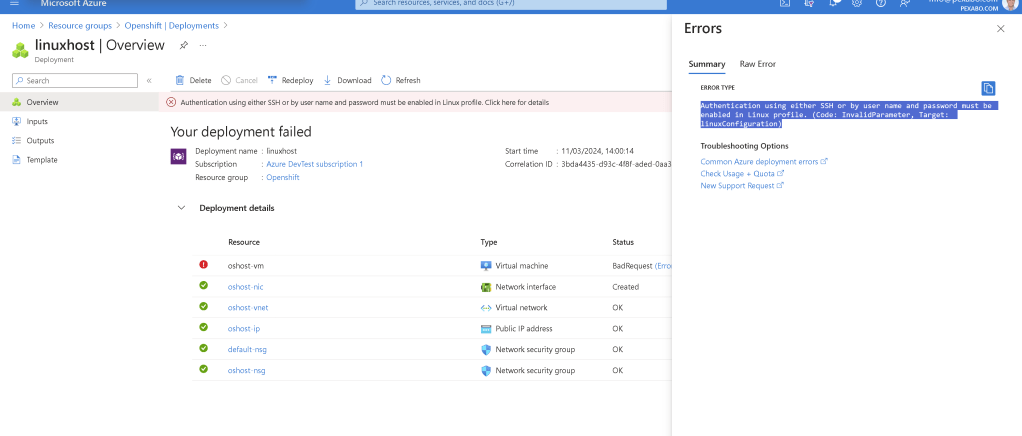
Task: Click the Virtual machine type icon
Action: click(x=486, y=266)
